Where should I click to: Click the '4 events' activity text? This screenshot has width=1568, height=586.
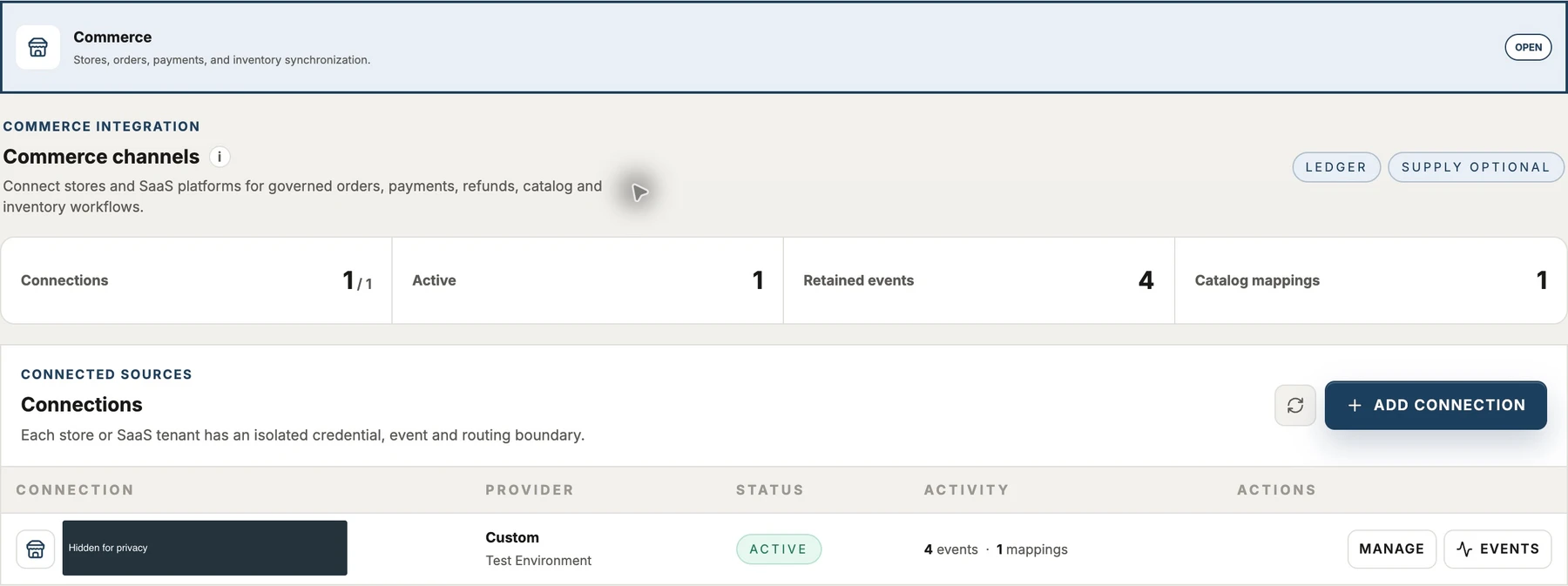(951, 549)
